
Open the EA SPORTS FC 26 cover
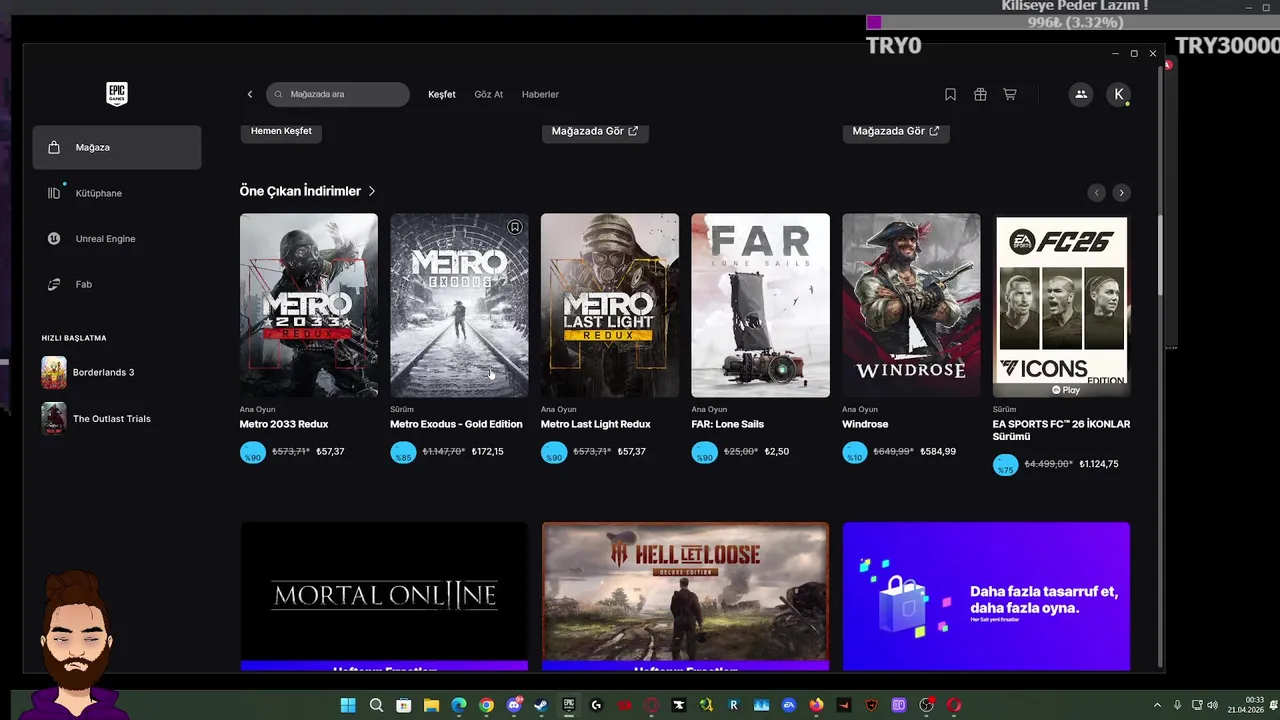(x=1061, y=305)
